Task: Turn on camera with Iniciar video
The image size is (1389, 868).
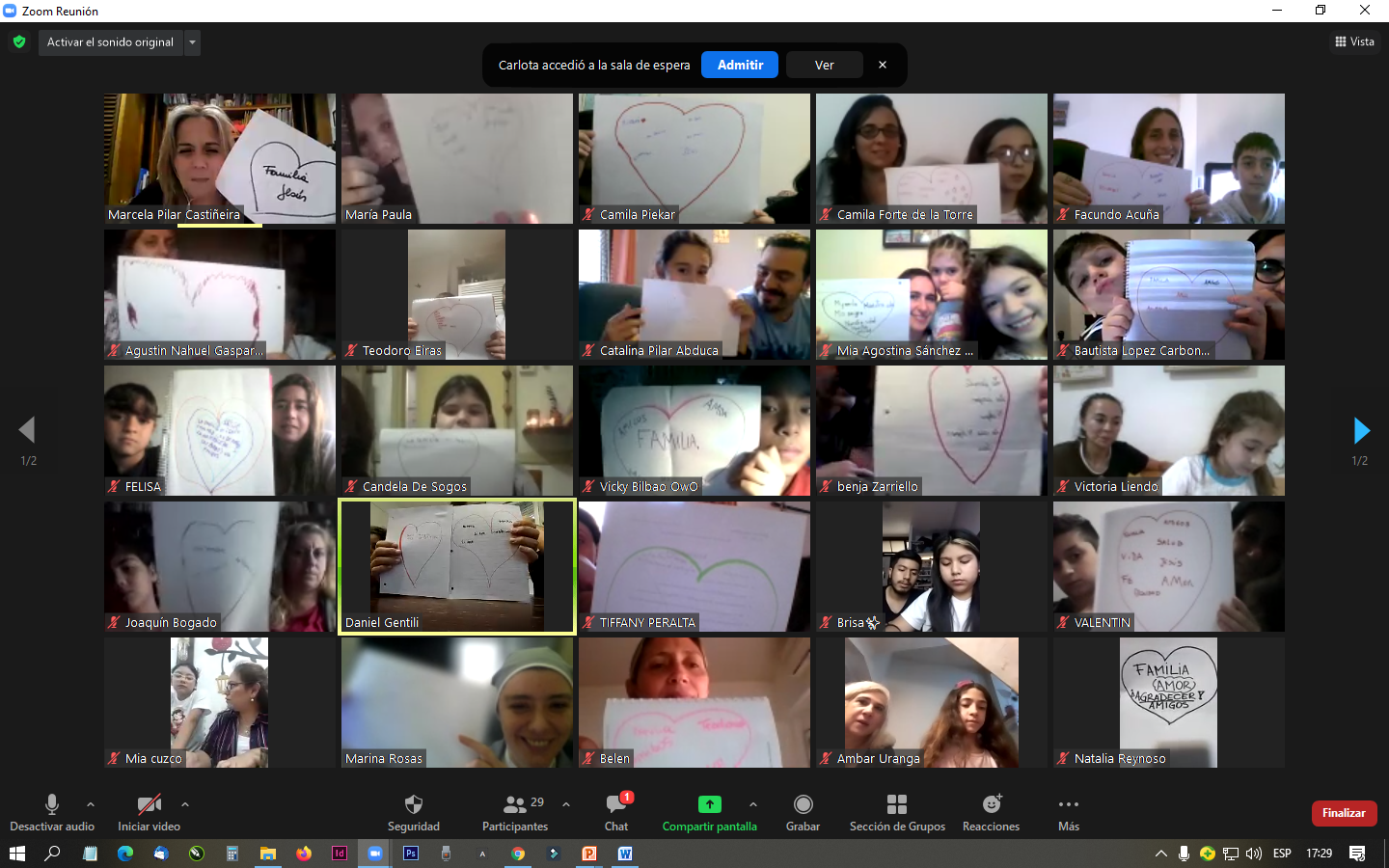Action: tap(149, 812)
